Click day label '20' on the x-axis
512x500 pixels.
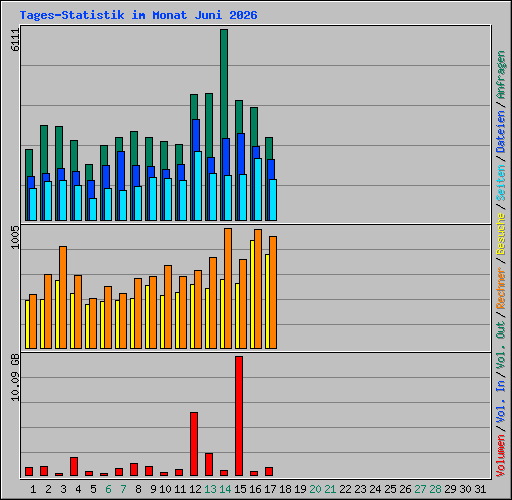tap(315, 489)
